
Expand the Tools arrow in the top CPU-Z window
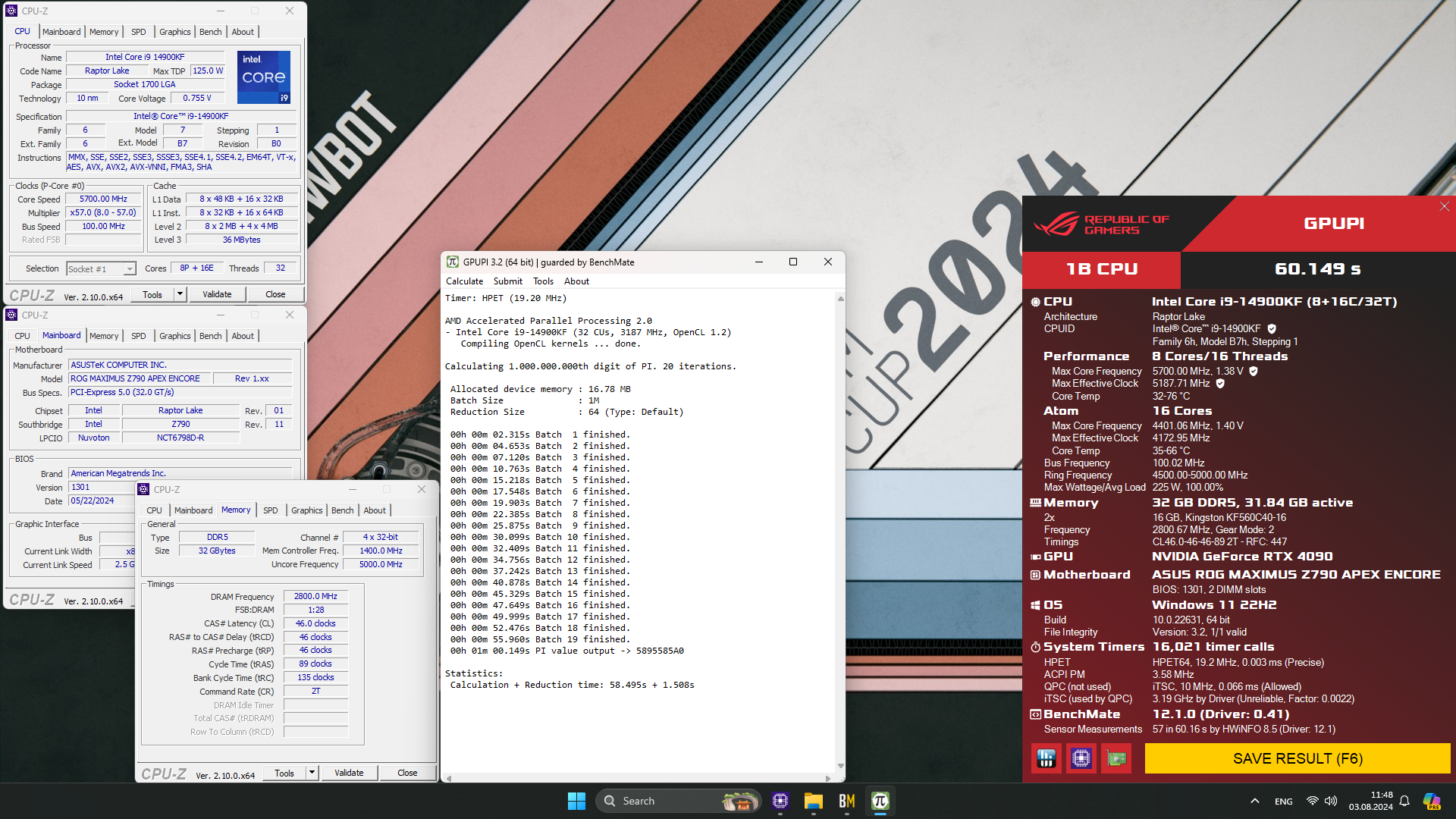click(180, 294)
